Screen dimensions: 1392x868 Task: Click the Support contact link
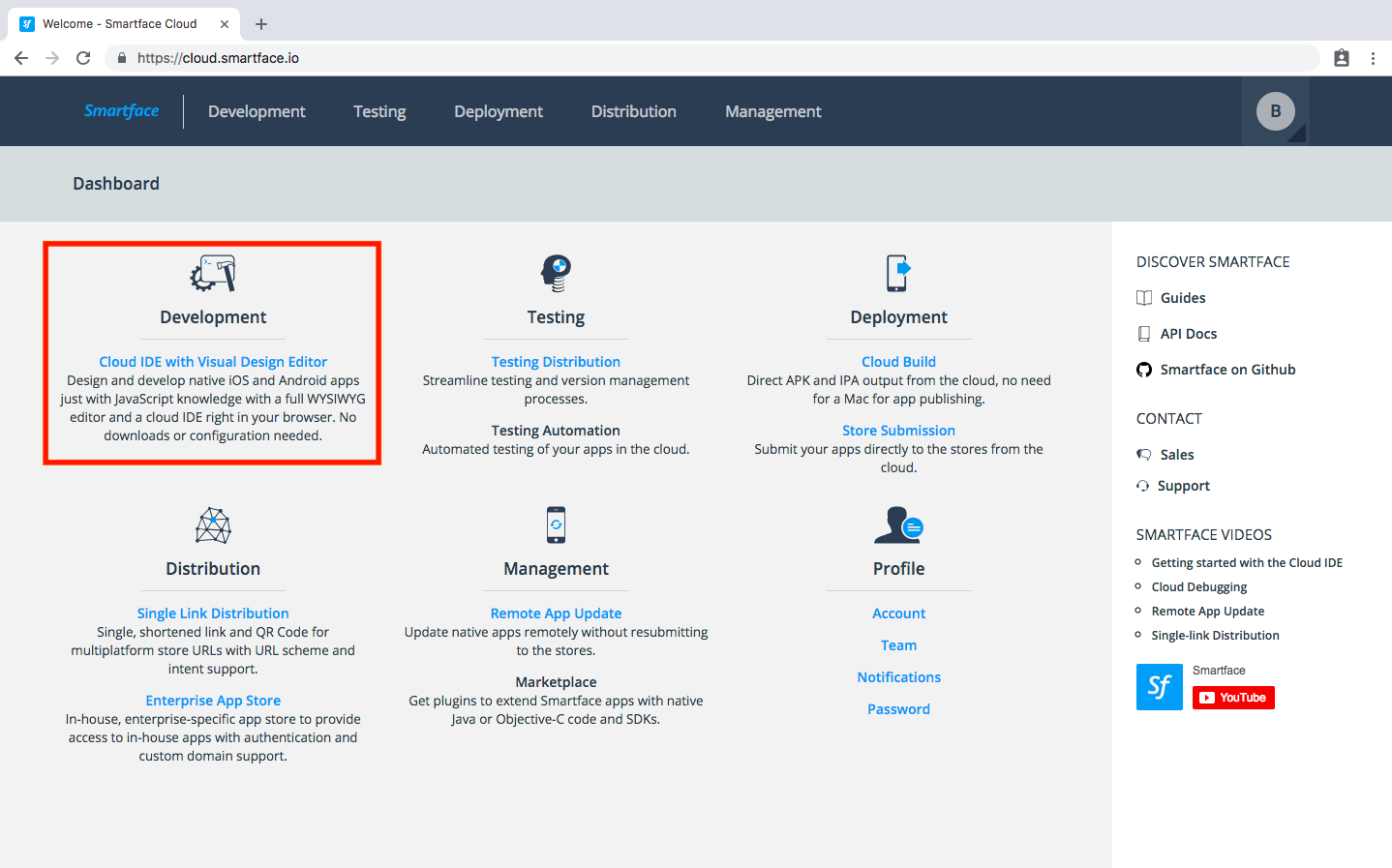1184,486
